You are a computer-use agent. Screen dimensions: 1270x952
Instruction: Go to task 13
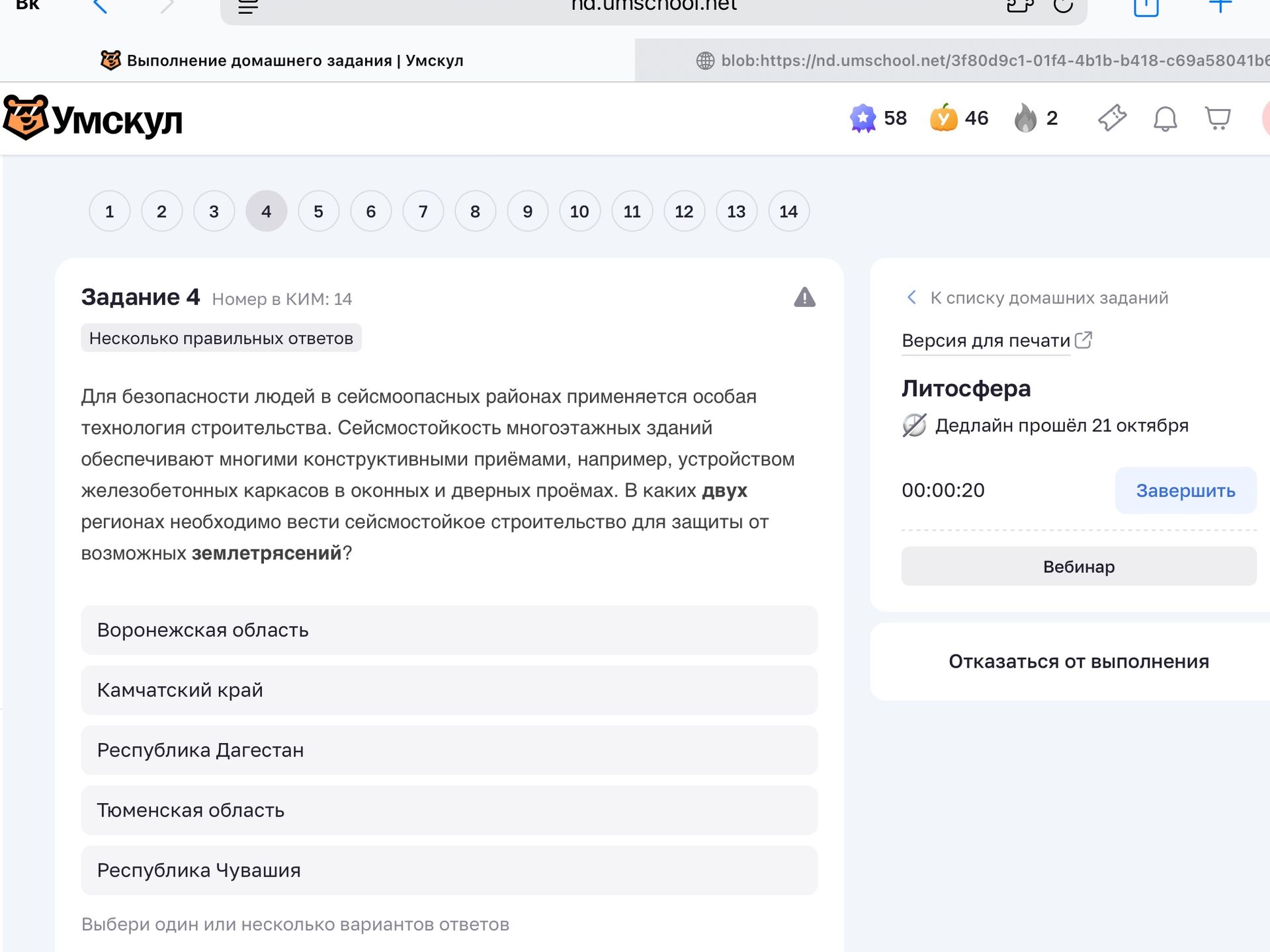tap(736, 212)
